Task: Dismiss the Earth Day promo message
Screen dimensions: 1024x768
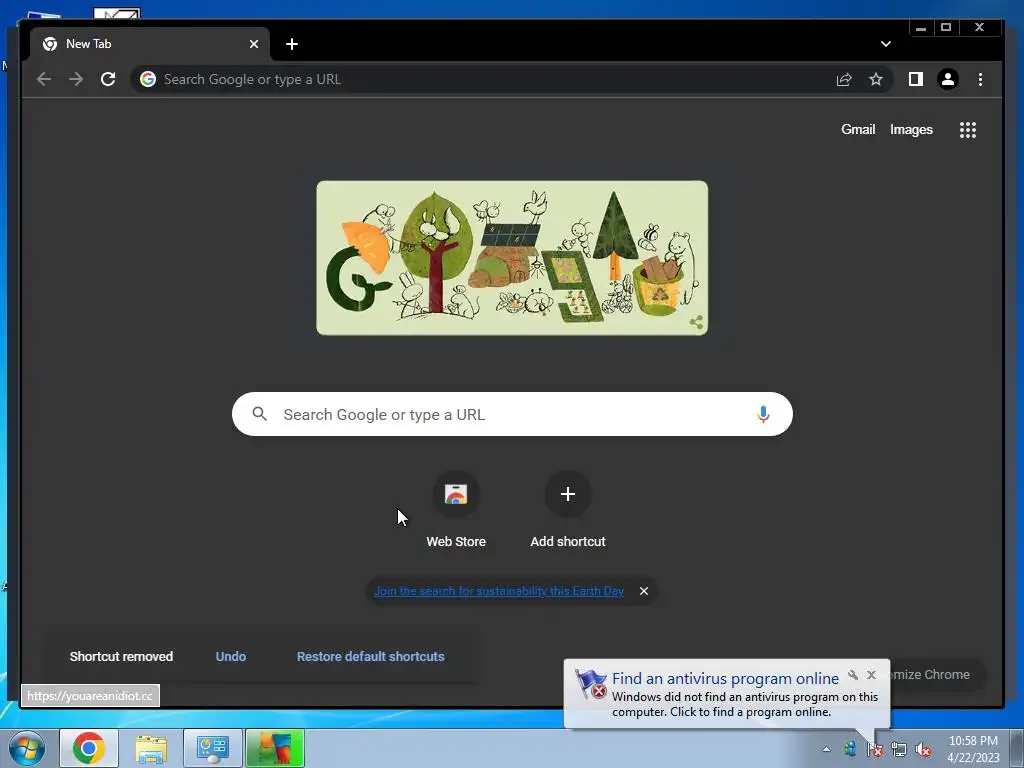Action: pos(644,590)
